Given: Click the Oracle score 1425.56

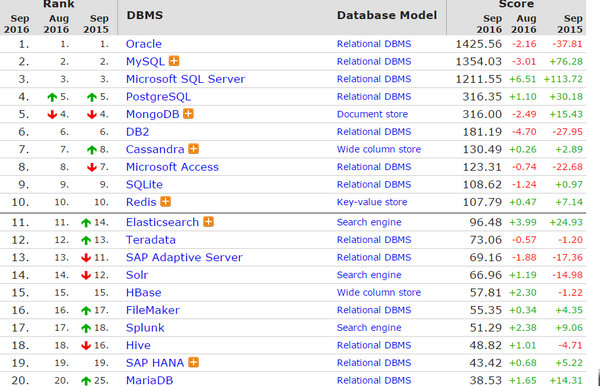Looking at the screenshot, I should coord(479,44).
